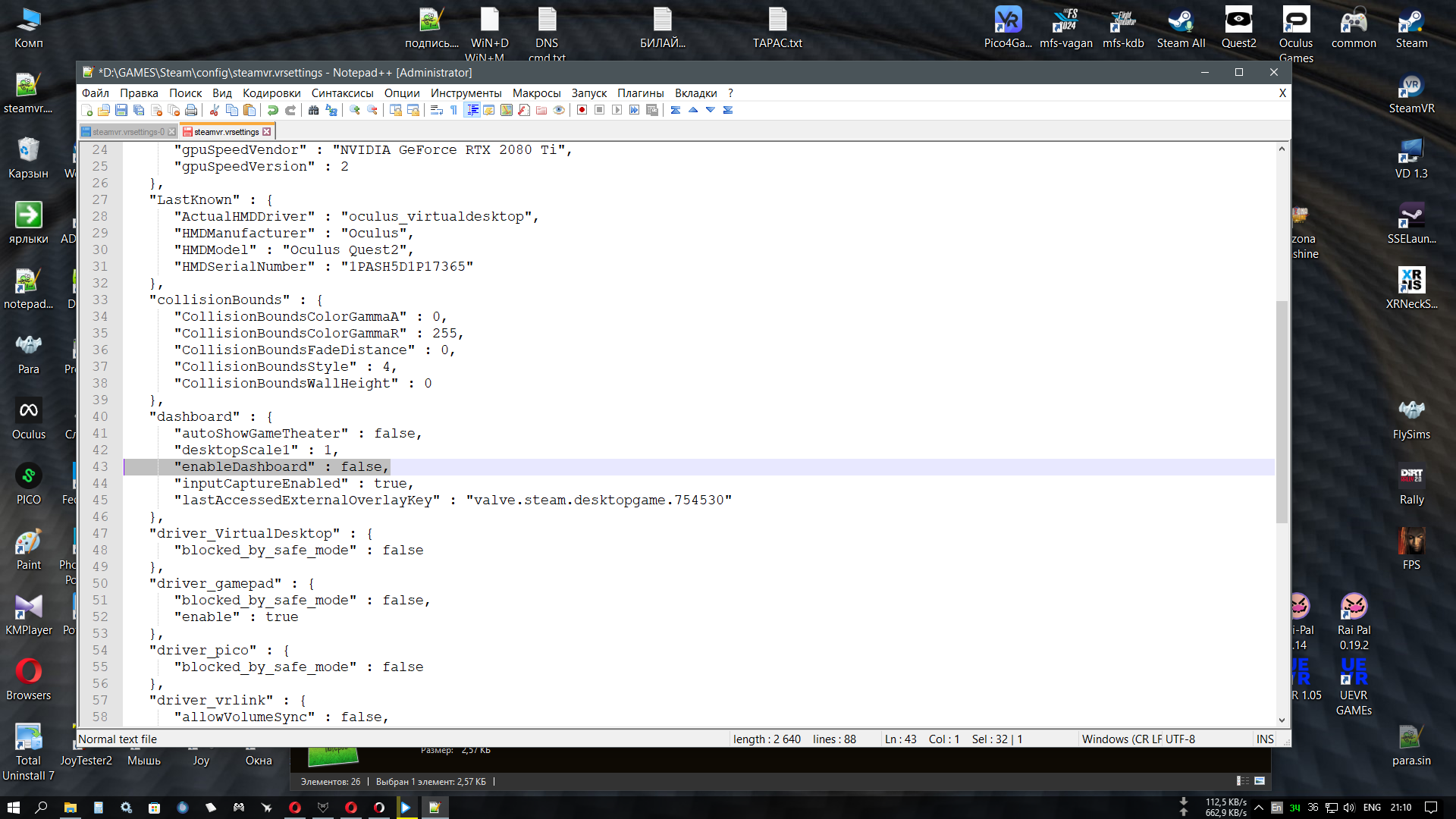Image resolution: width=1456 pixels, height=819 pixels.
Task: Click the editor scrollbar down arrow
Action: click(1282, 720)
